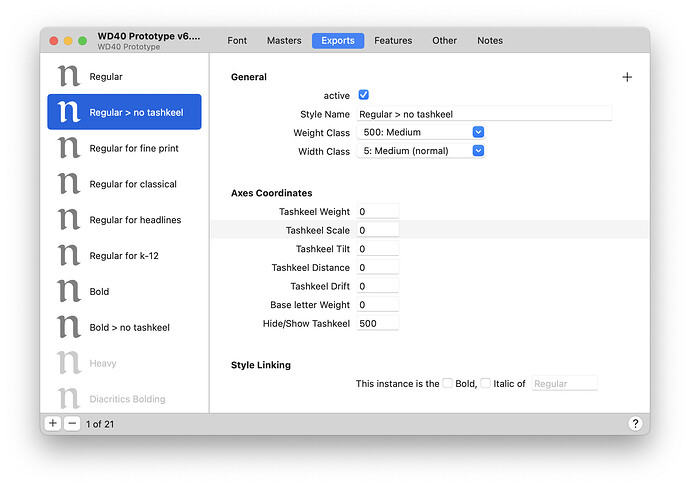Open help with question mark button

635,424
